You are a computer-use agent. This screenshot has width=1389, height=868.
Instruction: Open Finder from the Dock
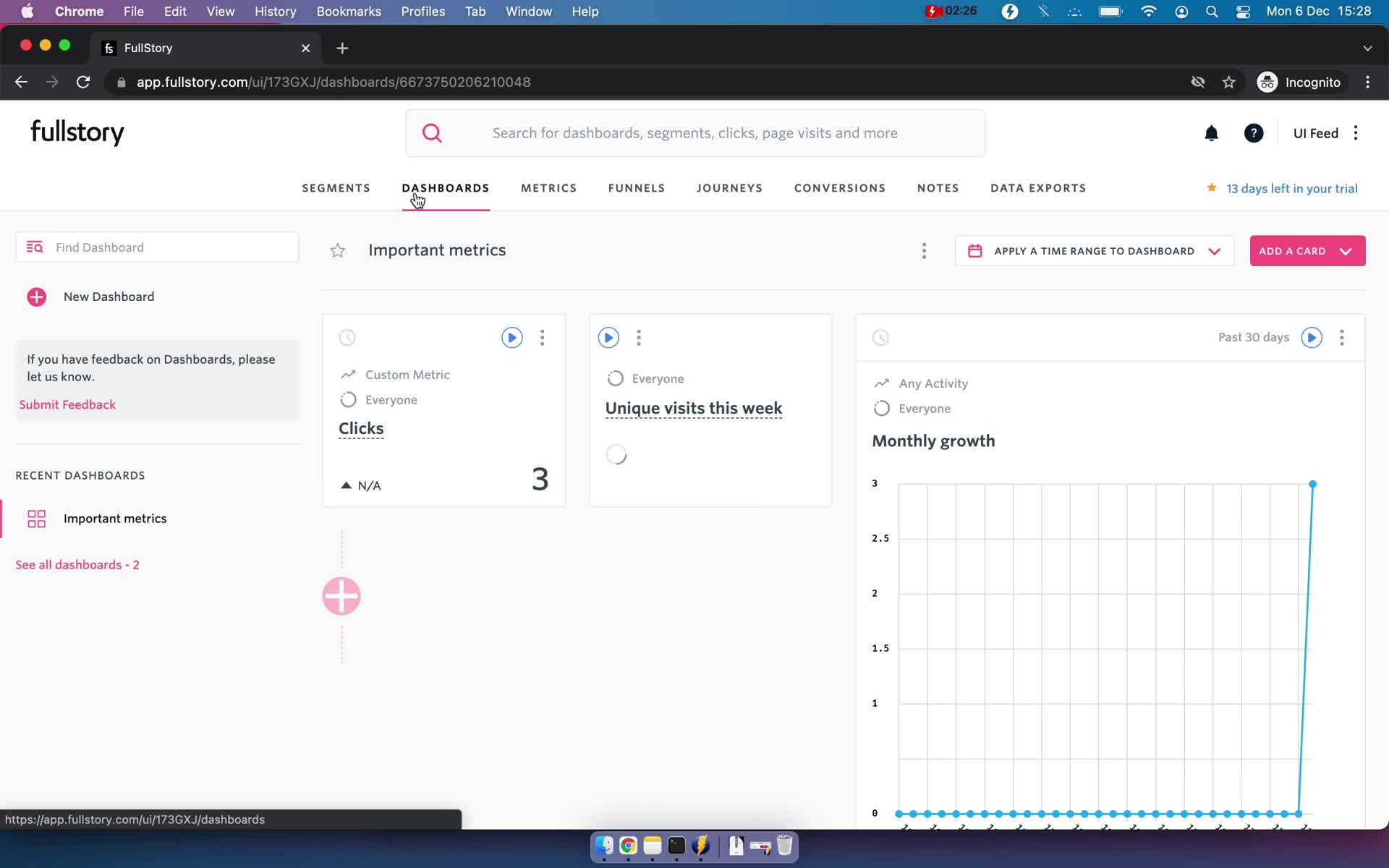[604, 846]
